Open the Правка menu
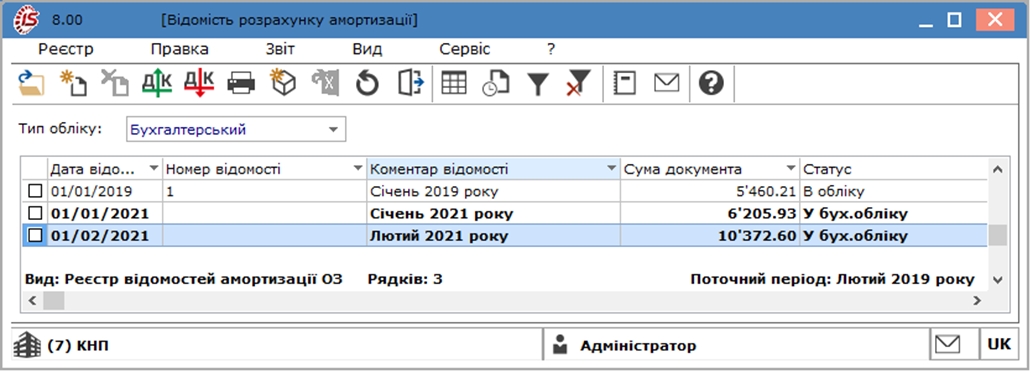This screenshot has height=374, width=1033. point(180,49)
